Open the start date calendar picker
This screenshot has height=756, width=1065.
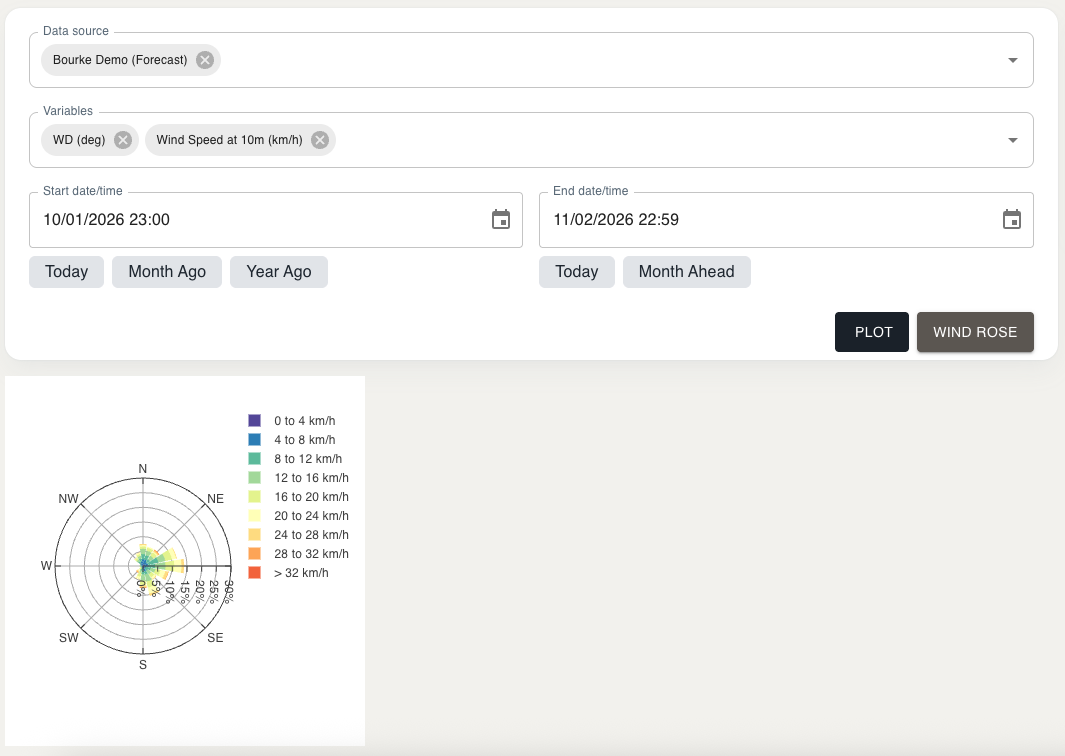[x=501, y=220]
